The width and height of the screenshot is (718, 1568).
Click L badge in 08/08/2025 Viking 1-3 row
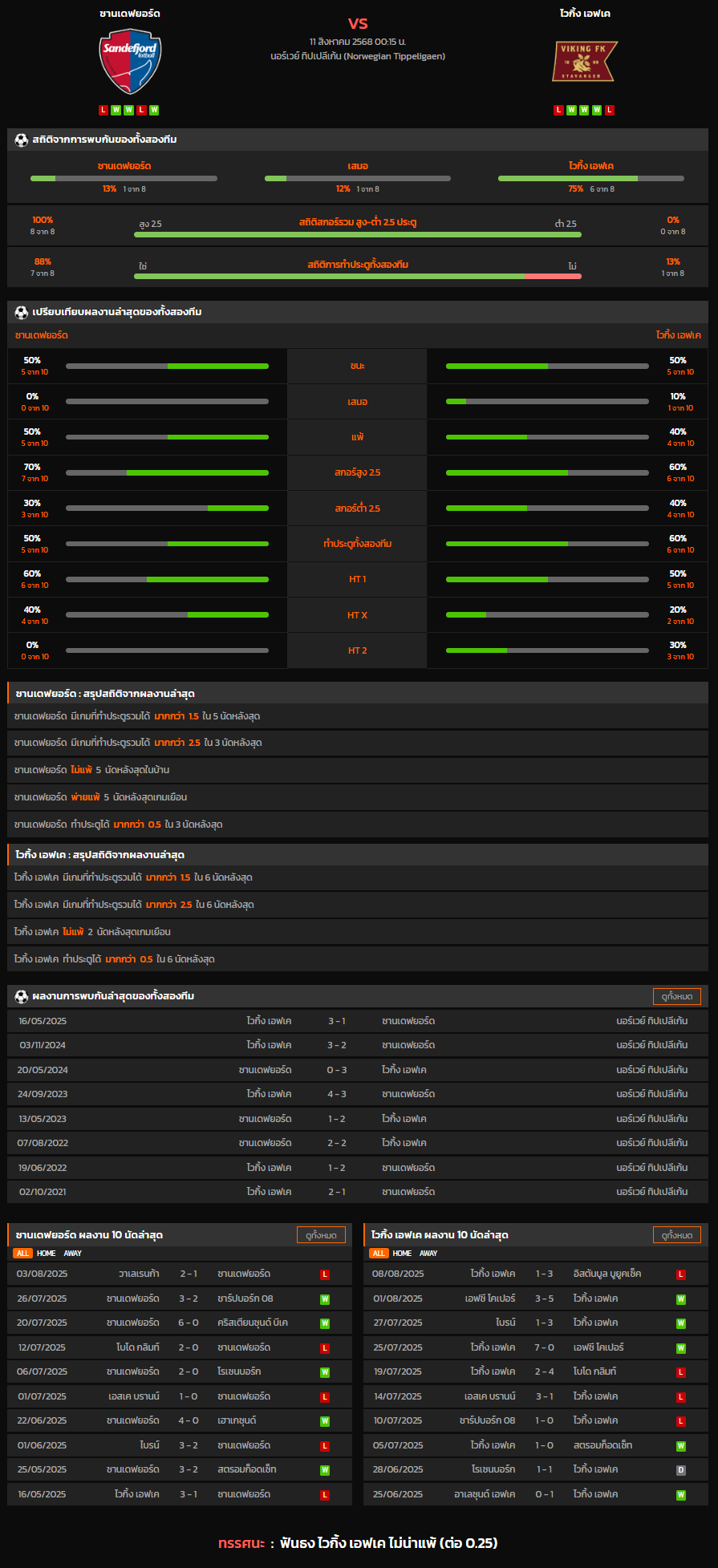click(x=681, y=1274)
